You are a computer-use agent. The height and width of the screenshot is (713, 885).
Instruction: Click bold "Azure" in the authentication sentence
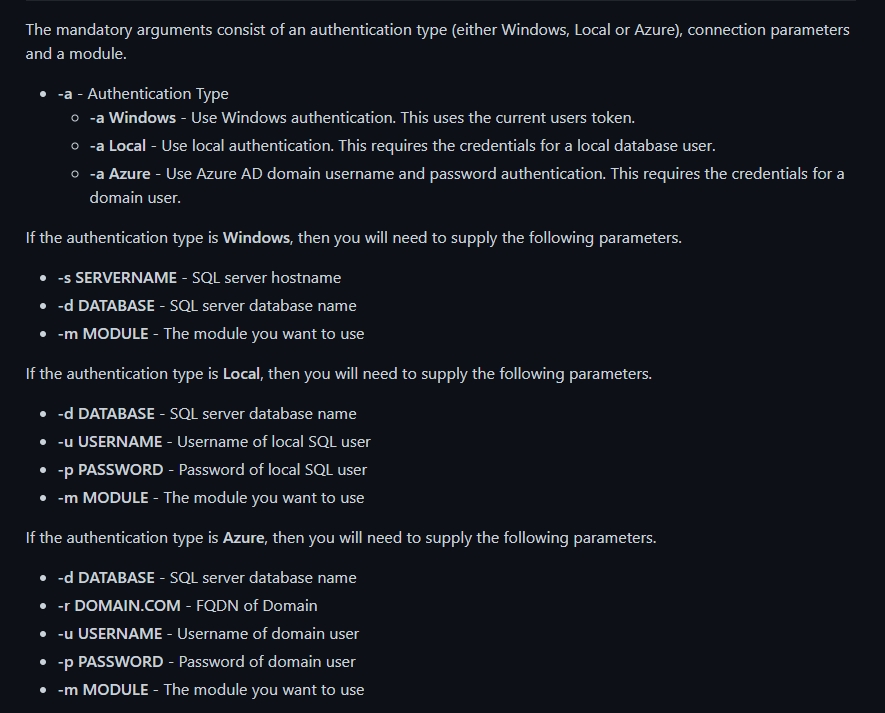[243, 537]
